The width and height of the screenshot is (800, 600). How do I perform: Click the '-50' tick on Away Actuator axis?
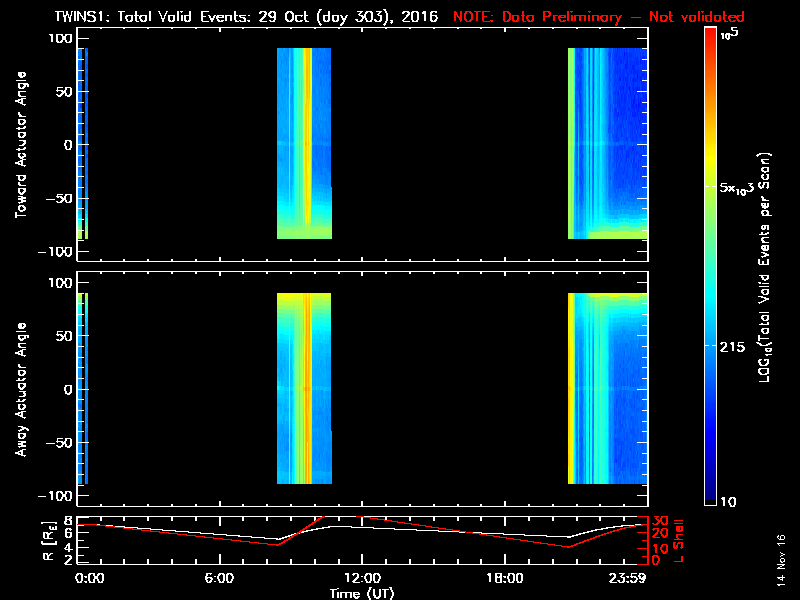(x=60, y=443)
